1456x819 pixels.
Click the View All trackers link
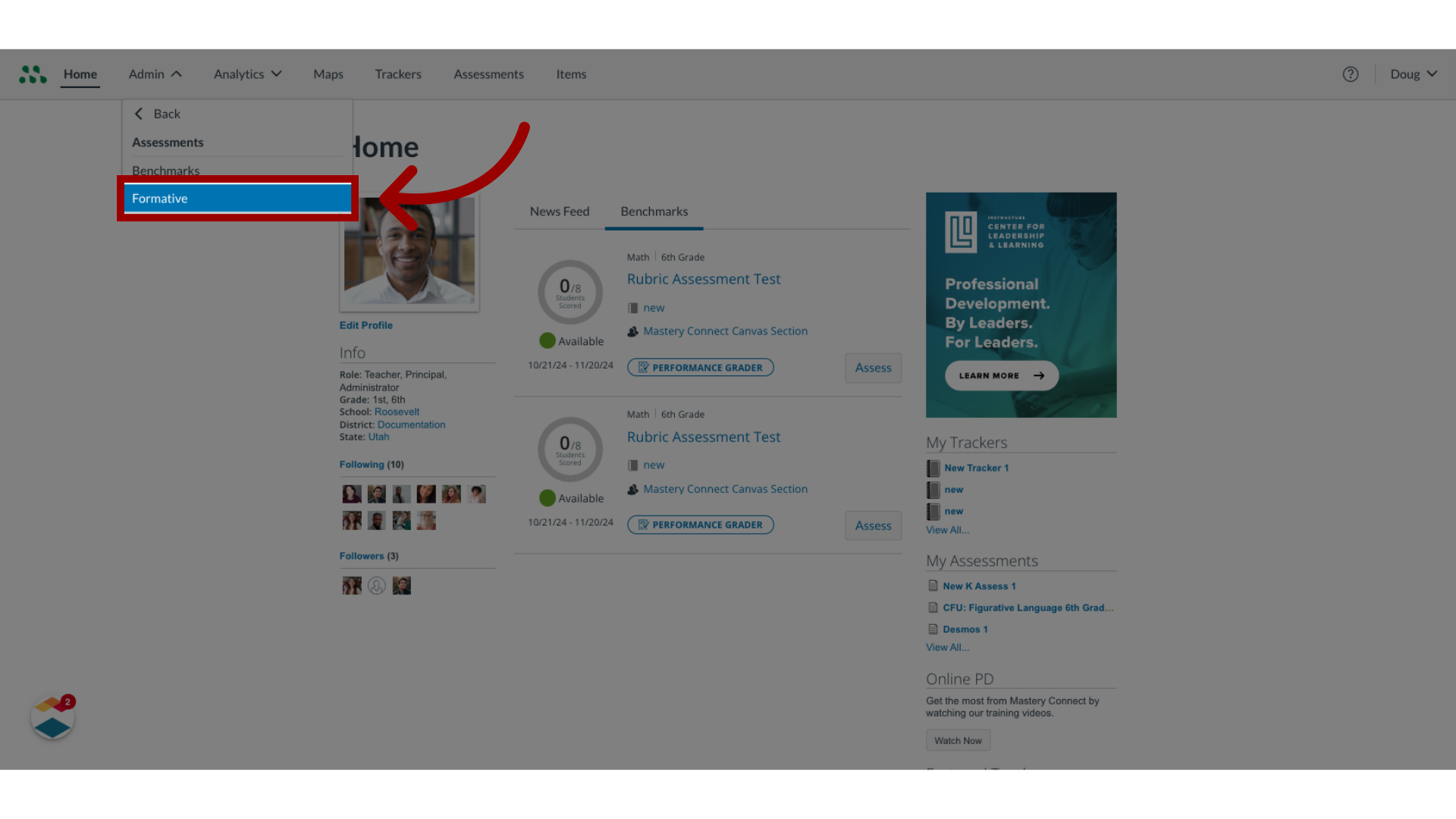947,529
